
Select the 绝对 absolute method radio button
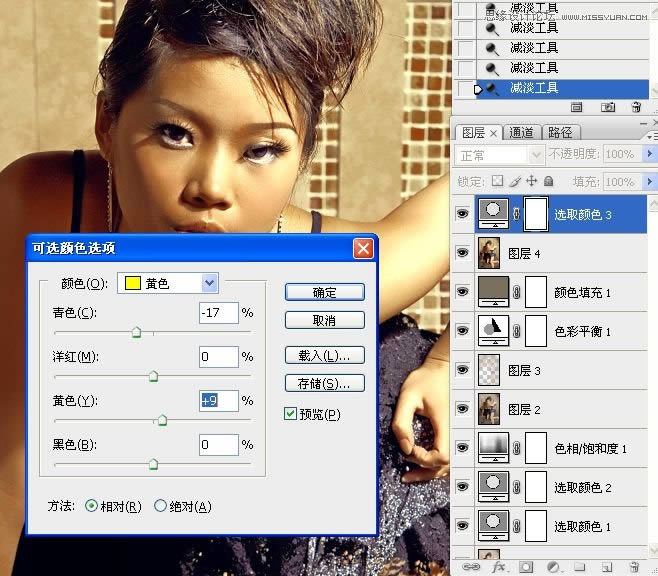click(x=160, y=506)
